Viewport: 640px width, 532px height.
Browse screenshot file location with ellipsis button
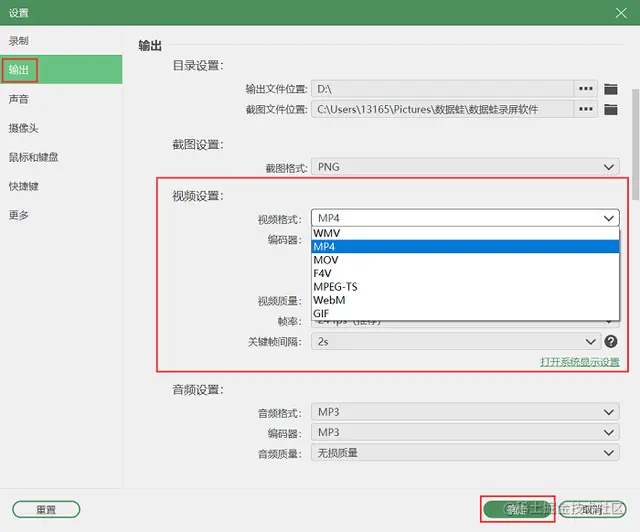[x=586, y=109]
